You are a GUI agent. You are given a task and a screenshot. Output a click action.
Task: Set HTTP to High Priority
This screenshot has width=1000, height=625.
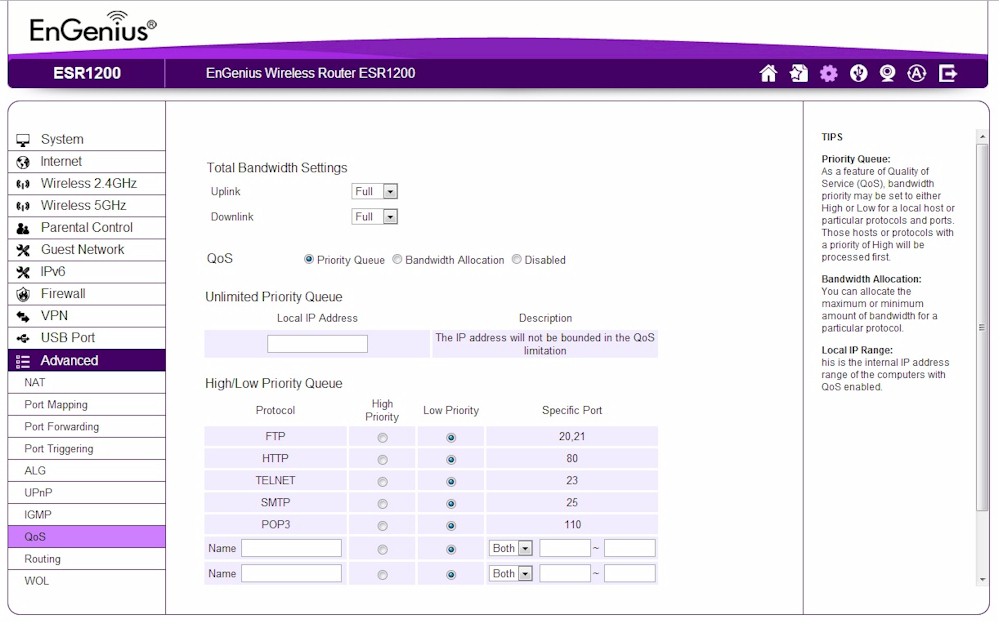(383, 460)
